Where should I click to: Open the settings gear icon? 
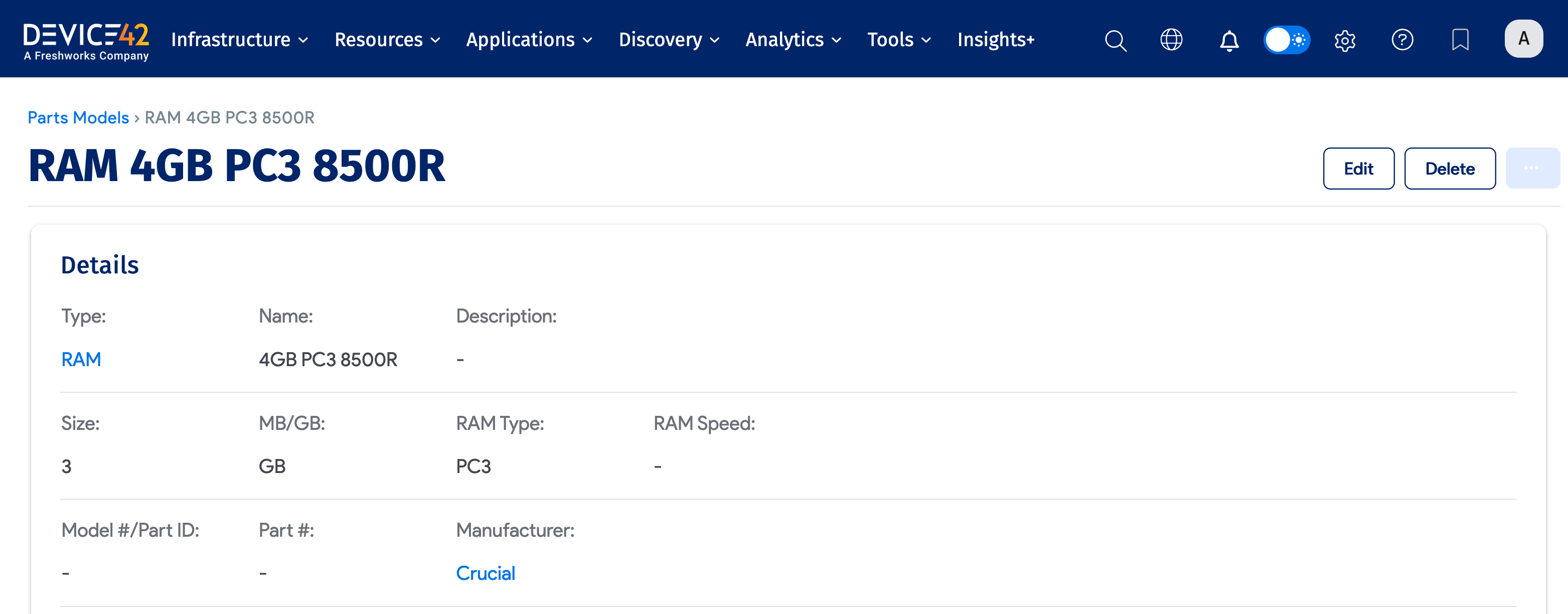(x=1345, y=40)
